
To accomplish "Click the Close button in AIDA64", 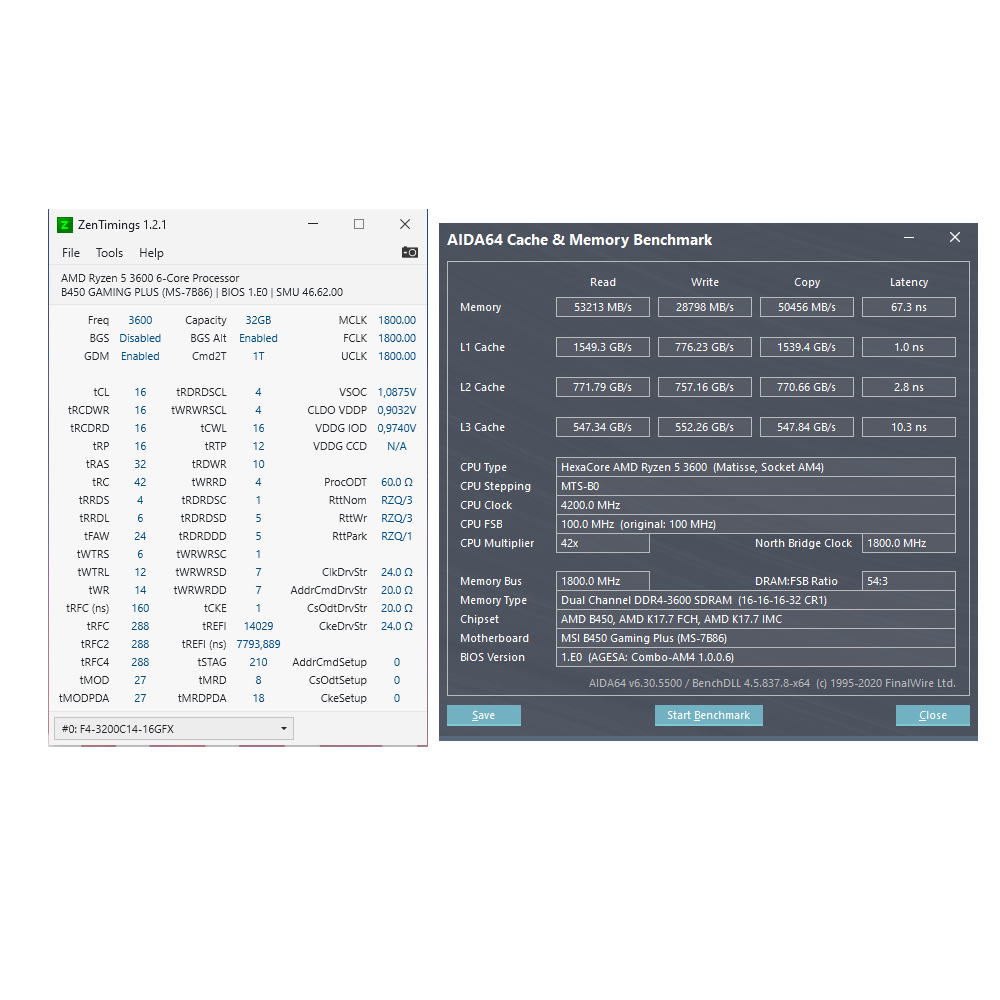I will (932, 715).
